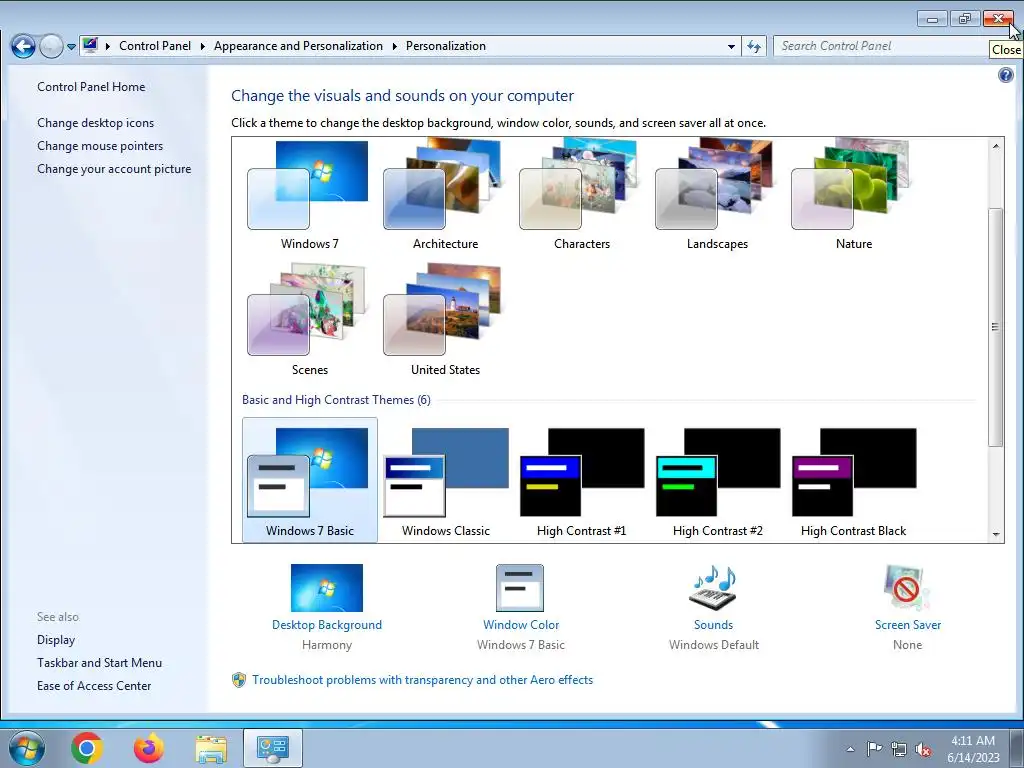
Task: Apply High Contrast Black theme
Action: point(854,480)
